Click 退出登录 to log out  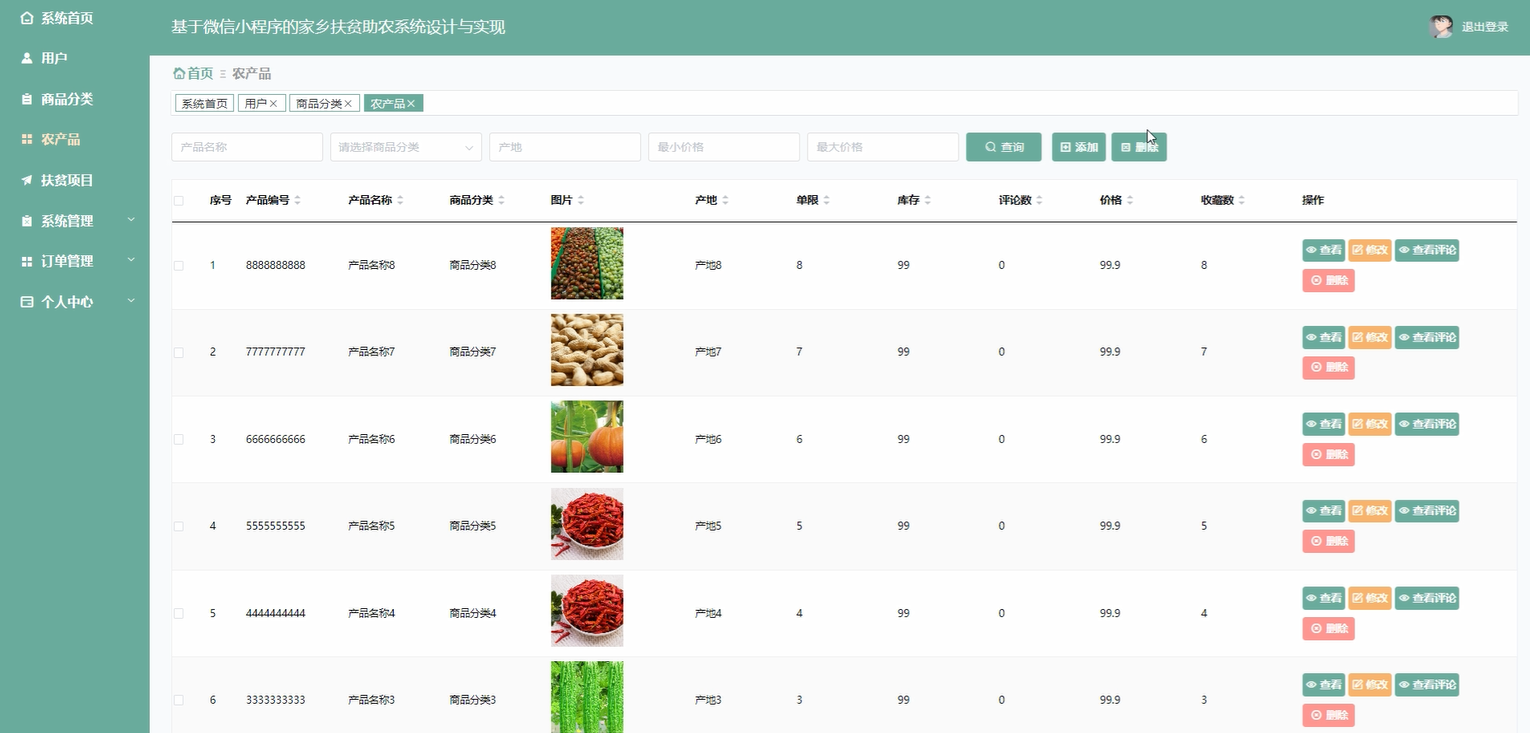pos(1485,27)
